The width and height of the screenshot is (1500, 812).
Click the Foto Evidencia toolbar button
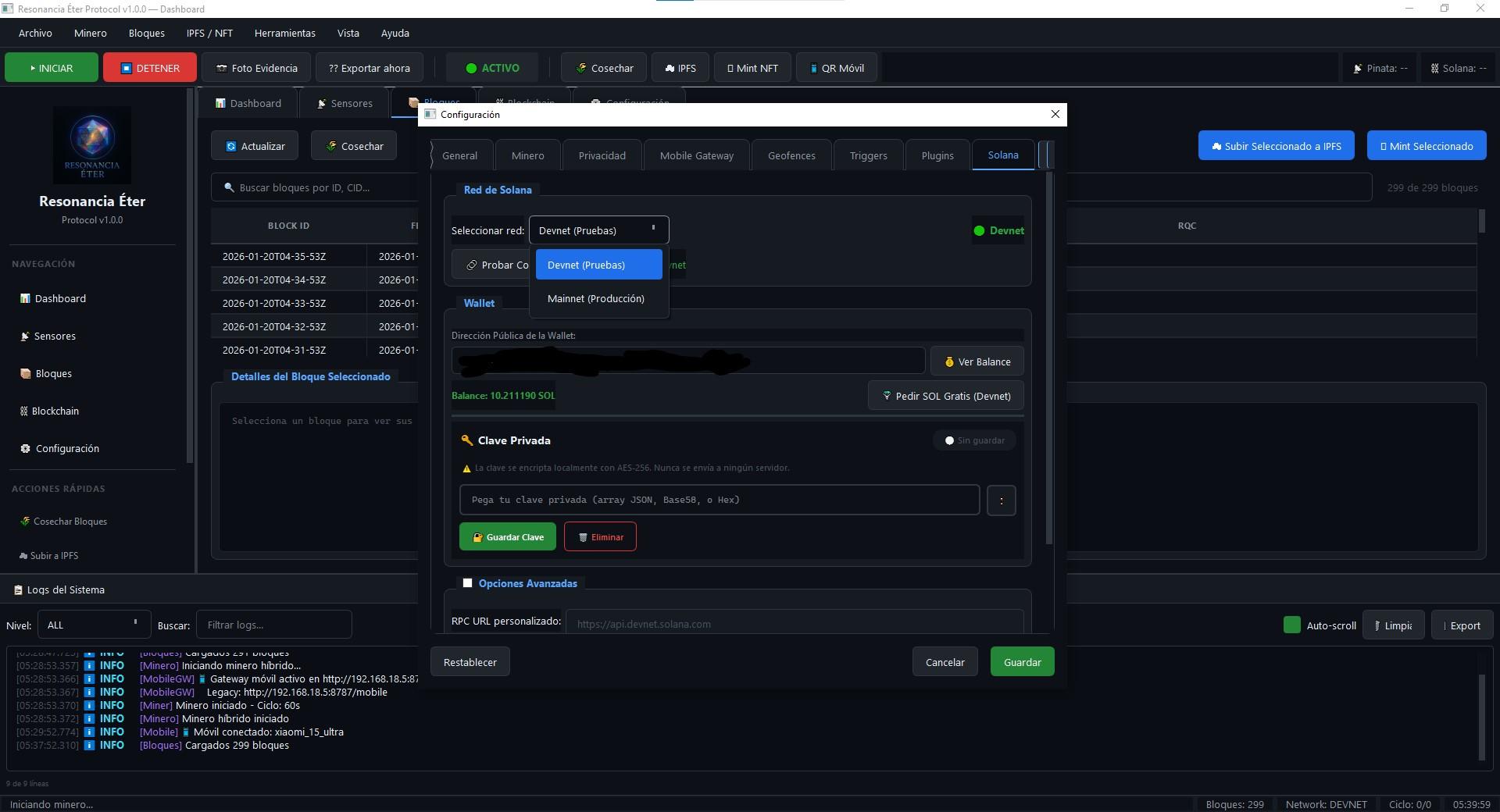coord(256,68)
